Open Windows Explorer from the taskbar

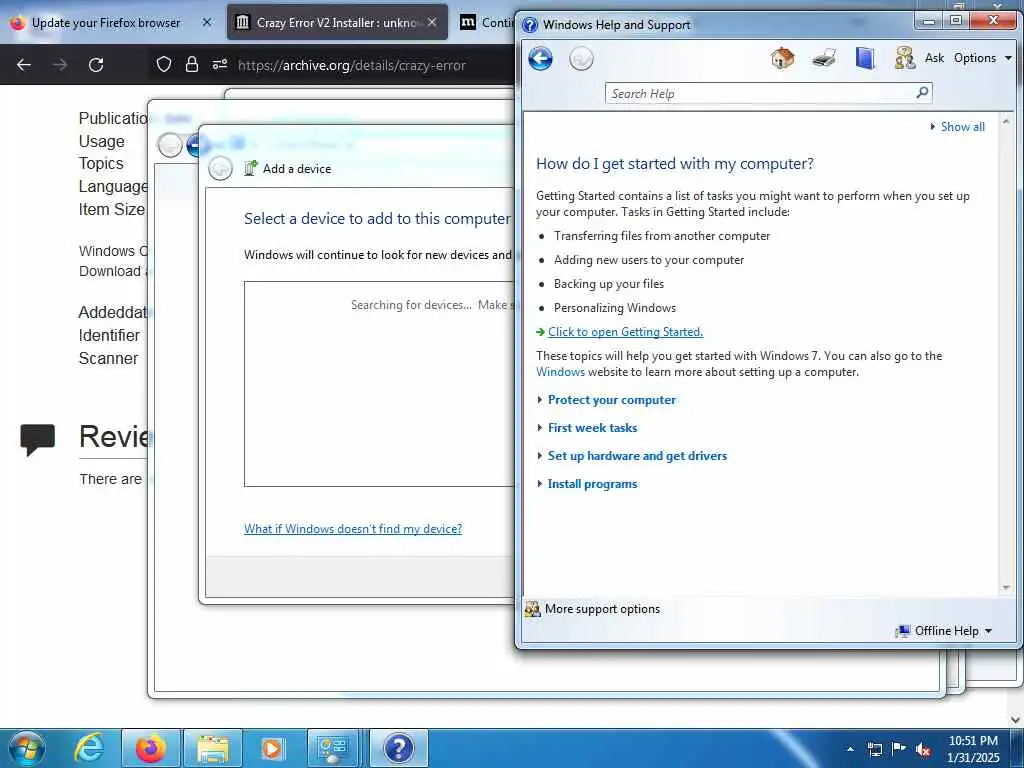click(212, 748)
